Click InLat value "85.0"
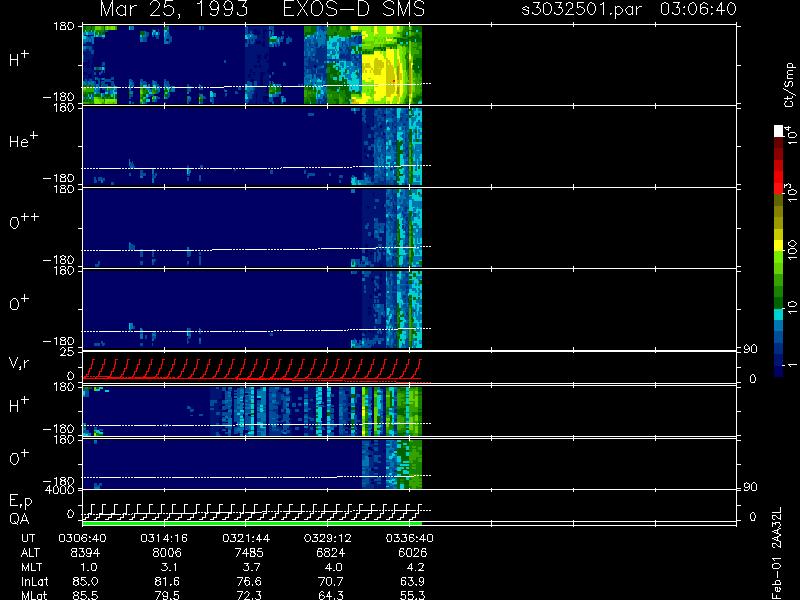The width and height of the screenshot is (800, 600). (85, 581)
